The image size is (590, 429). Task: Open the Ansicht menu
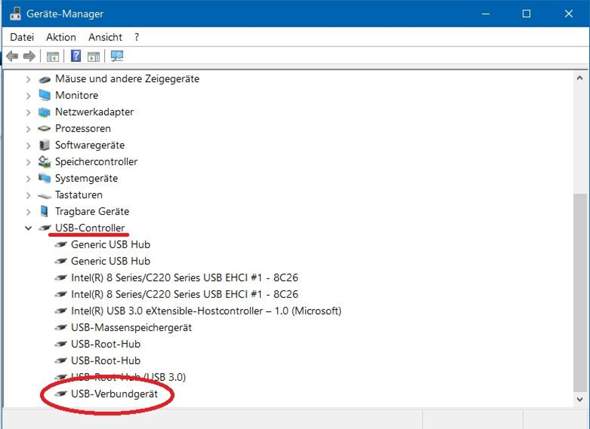click(x=105, y=37)
